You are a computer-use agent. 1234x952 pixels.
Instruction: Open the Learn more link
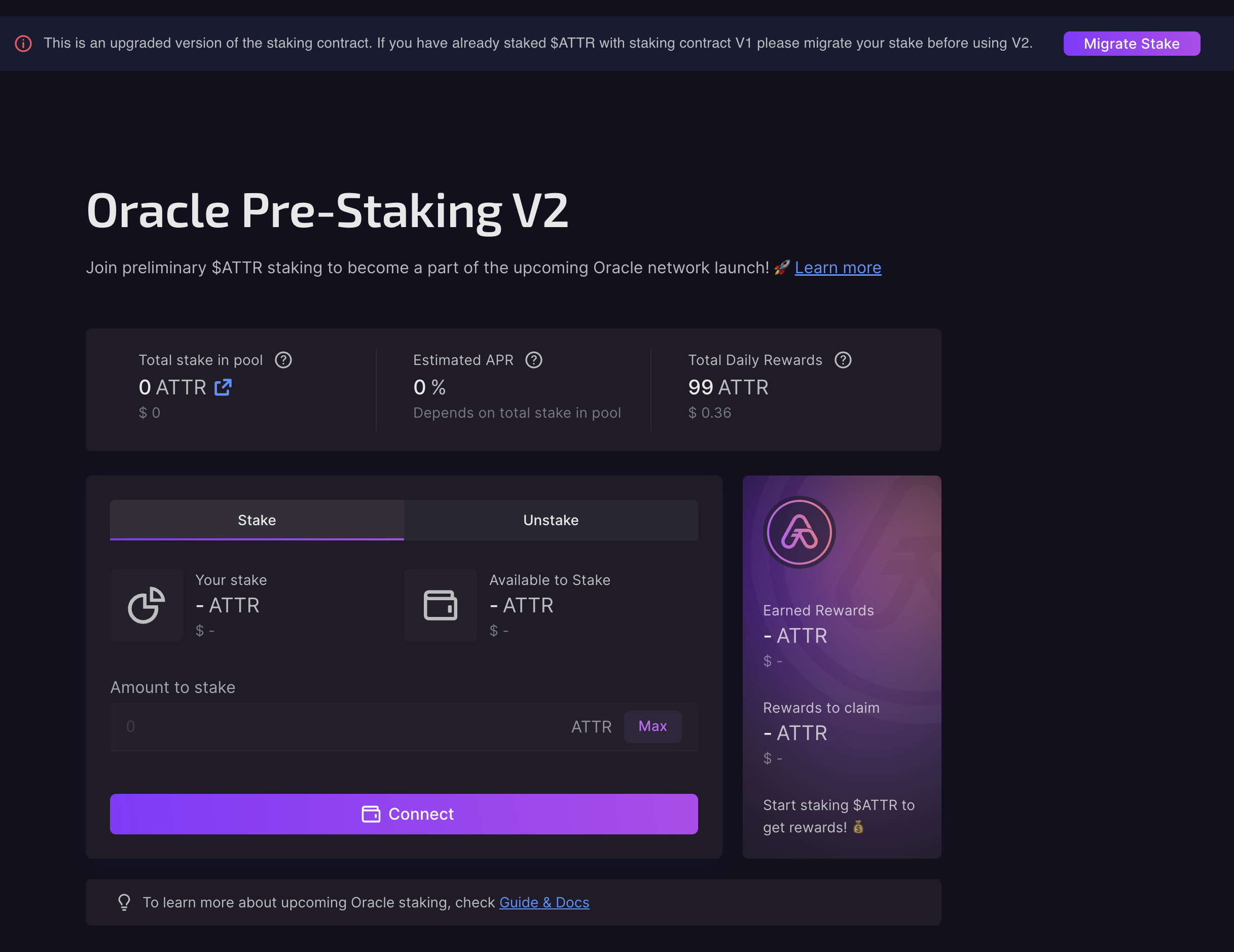coord(838,268)
